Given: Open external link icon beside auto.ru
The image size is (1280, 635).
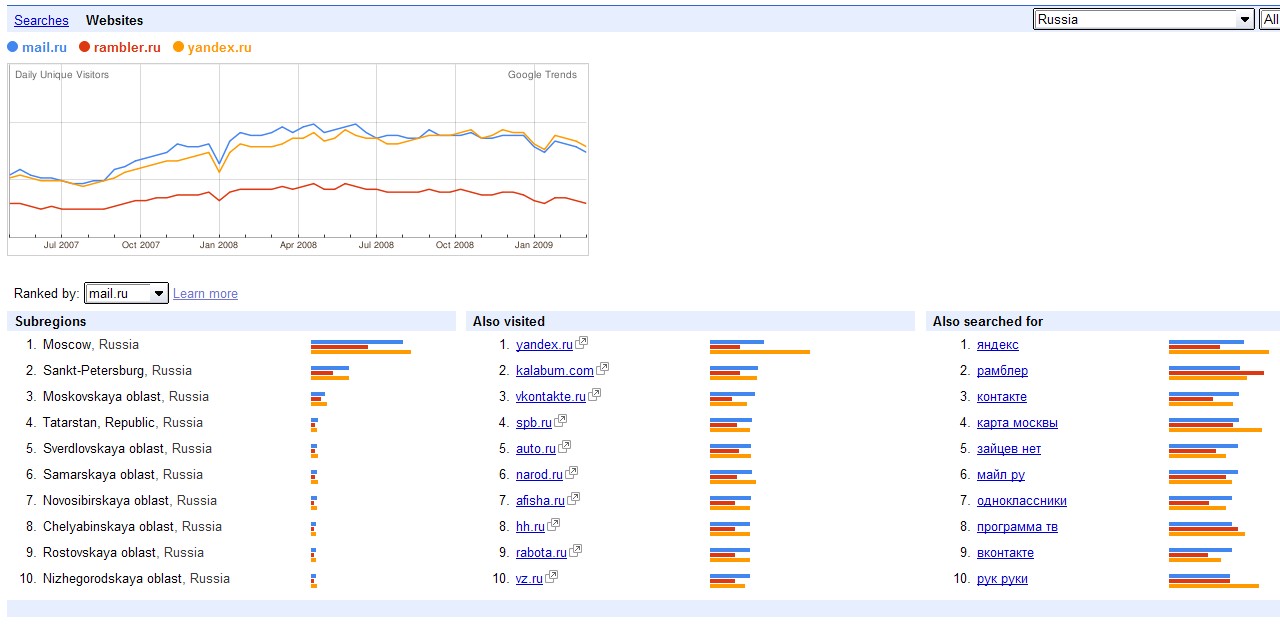Looking at the screenshot, I should [x=565, y=447].
